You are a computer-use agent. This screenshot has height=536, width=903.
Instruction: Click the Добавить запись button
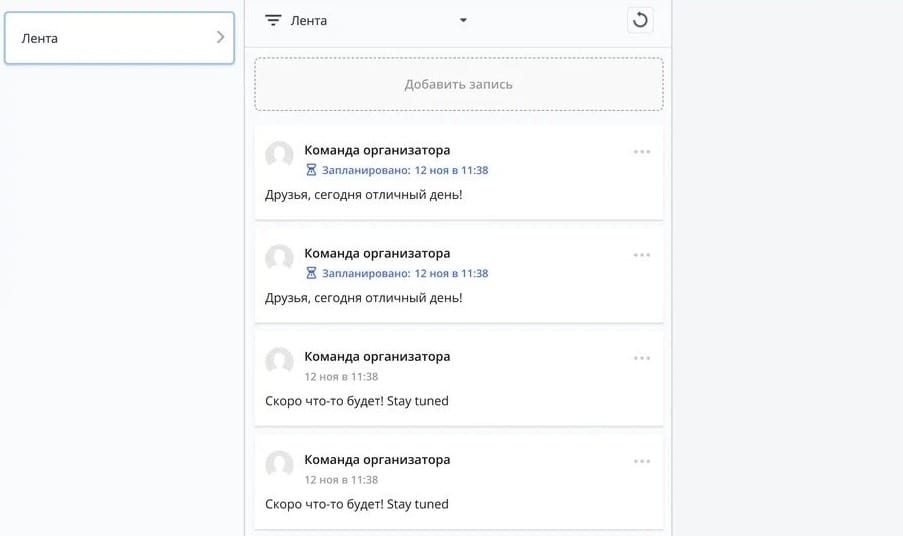click(x=458, y=84)
